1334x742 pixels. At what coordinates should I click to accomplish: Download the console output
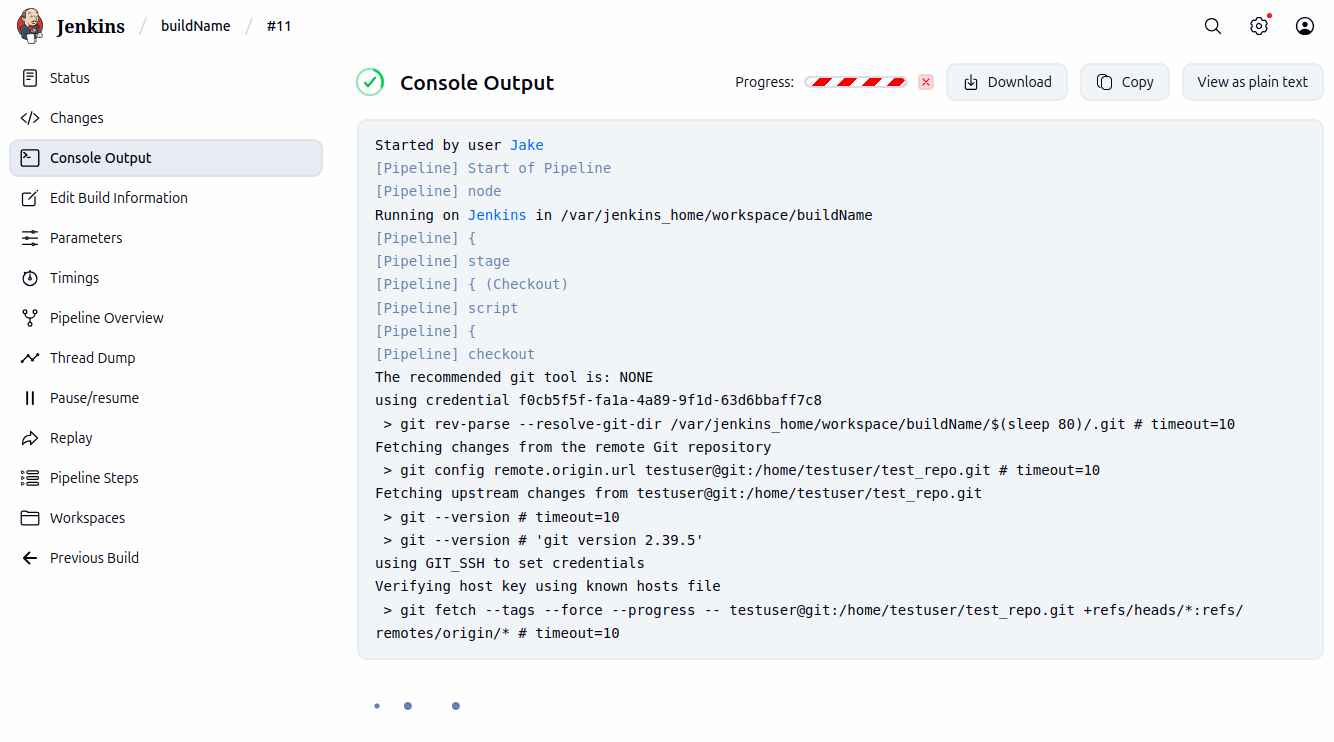tap(1007, 82)
